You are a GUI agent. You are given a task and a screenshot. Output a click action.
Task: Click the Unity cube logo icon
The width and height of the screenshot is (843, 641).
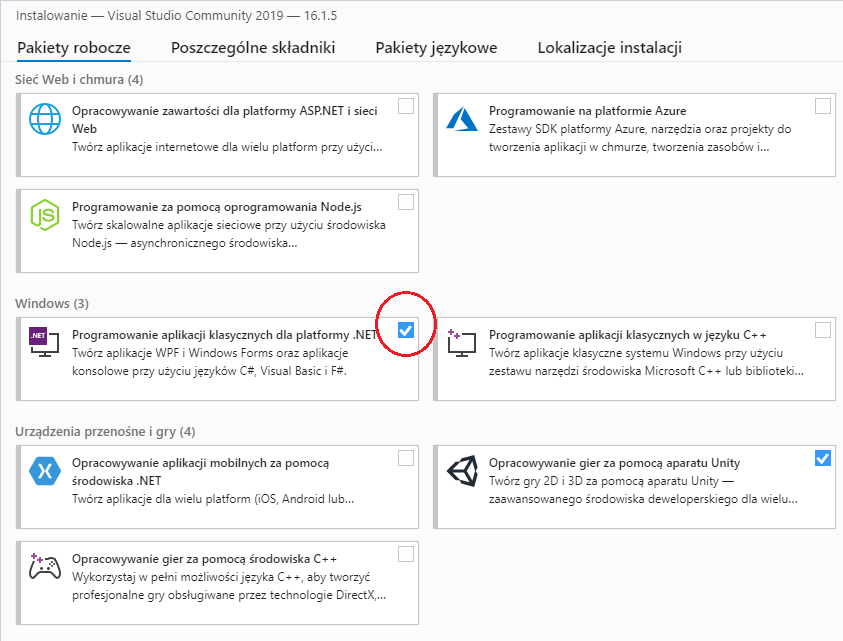tap(462, 471)
